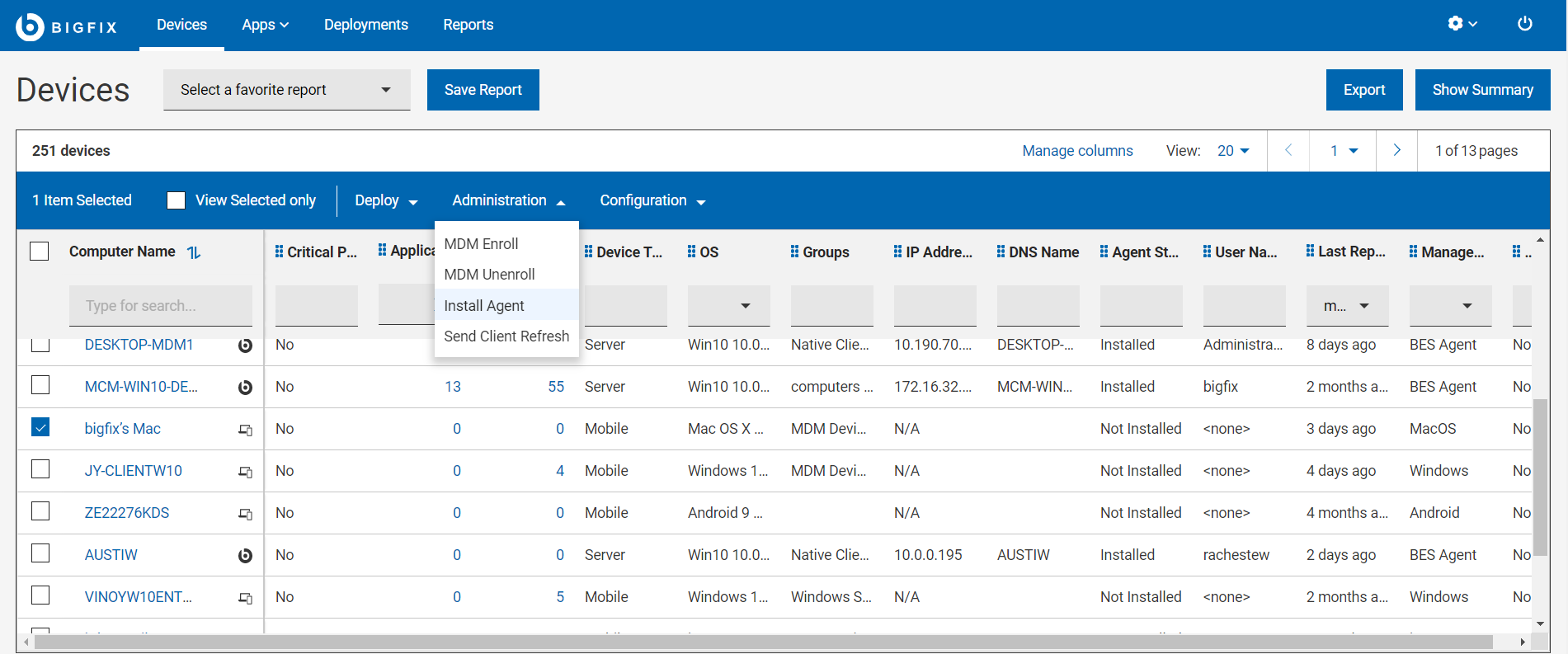Click drag handle of Device T... column
The image size is (1568, 654).
588,252
